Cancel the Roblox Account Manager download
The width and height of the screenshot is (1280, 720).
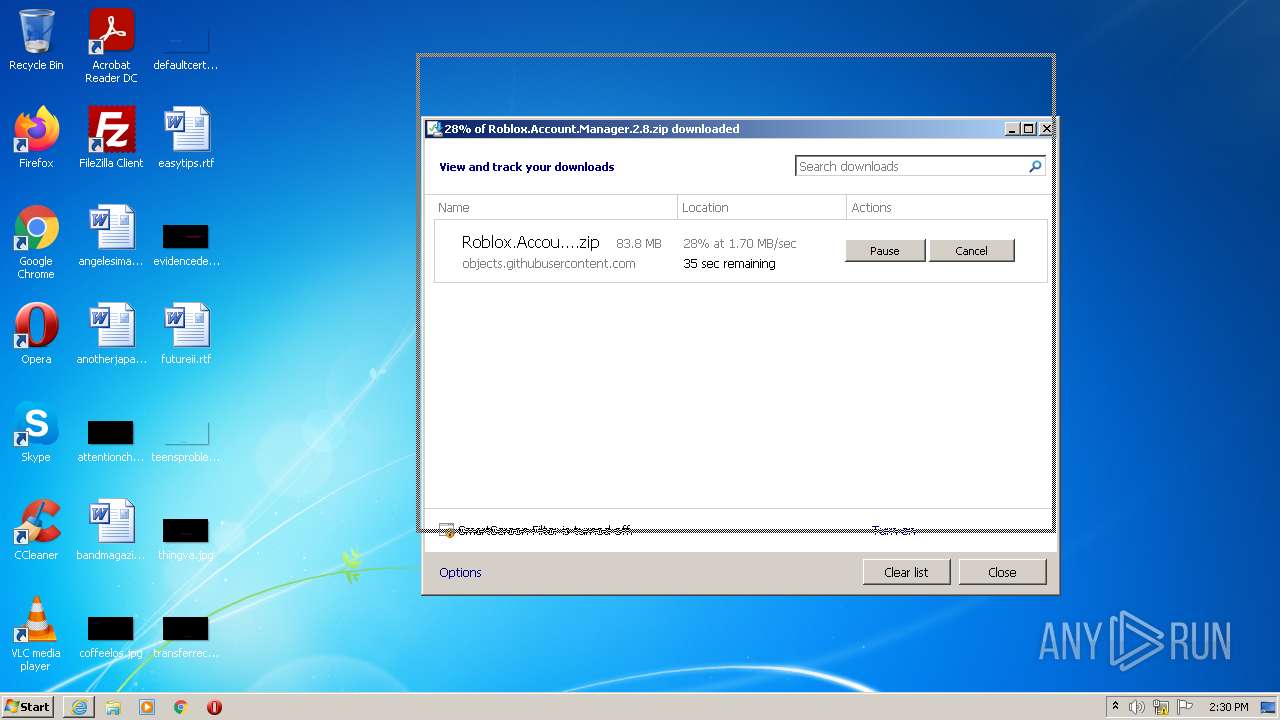click(971, 251)
